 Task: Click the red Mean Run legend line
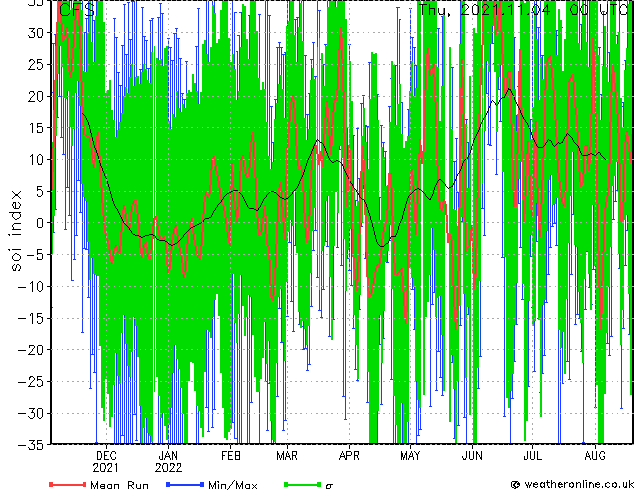click(x=67, y=484)
